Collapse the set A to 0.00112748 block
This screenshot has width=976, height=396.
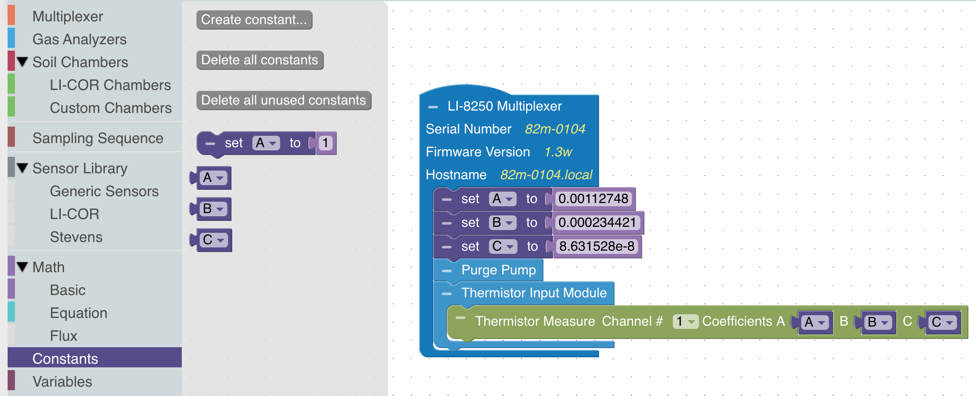point(446,199)
